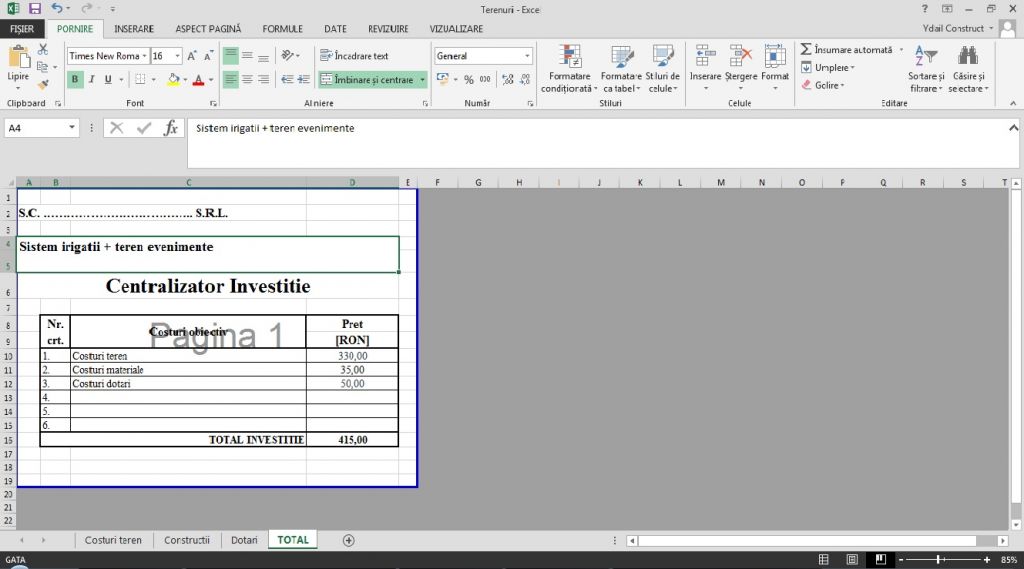1024x569 pixels.
Task: Click the Cut scissors icon
Action: 42,50
